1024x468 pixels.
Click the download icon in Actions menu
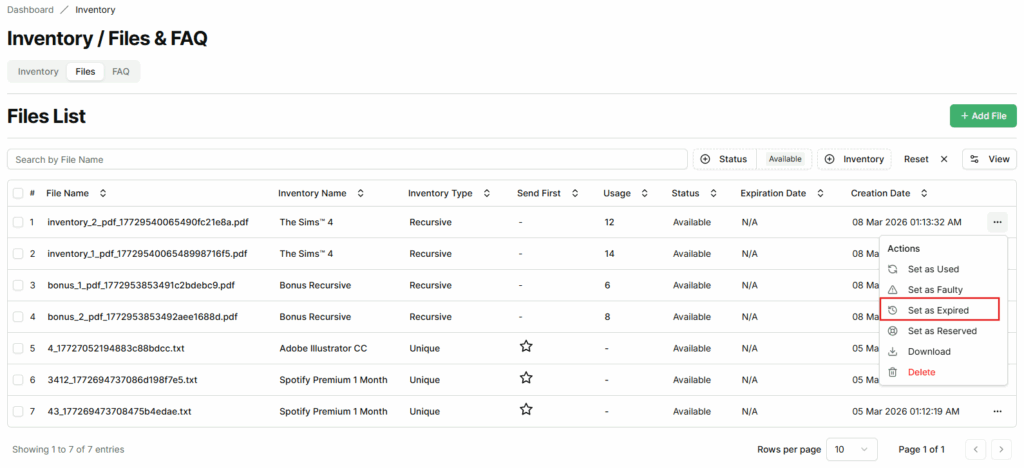pos(893,352)
